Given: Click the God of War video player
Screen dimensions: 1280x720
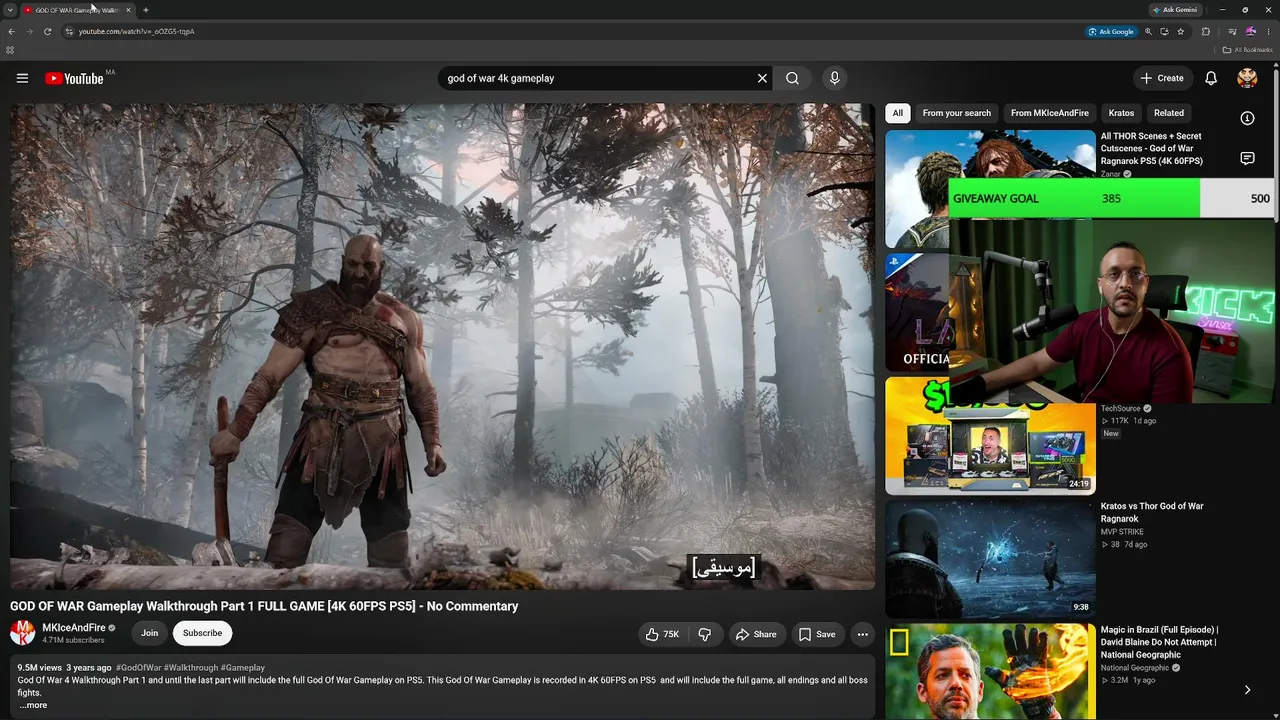Looking at the screenshot, I should [x=442, y=346].
